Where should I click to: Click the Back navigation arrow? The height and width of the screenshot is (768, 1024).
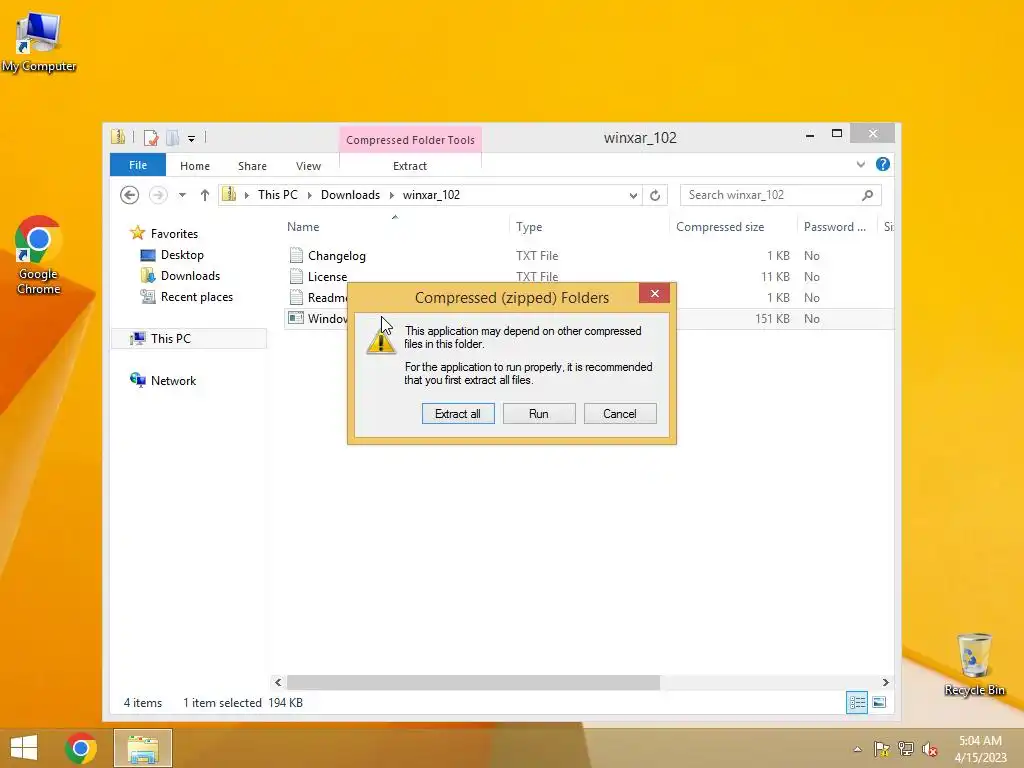coord(129,195)
